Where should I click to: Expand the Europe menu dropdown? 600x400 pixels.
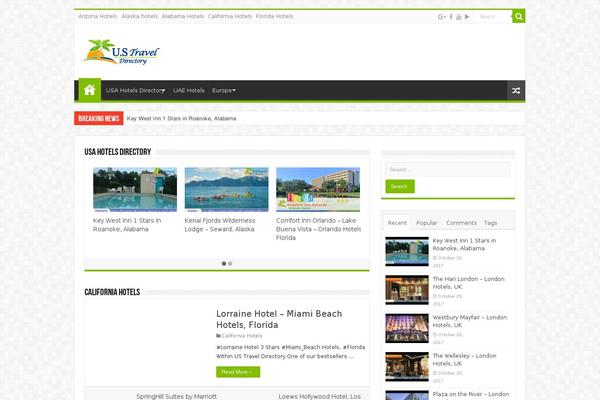coord(224,90)
